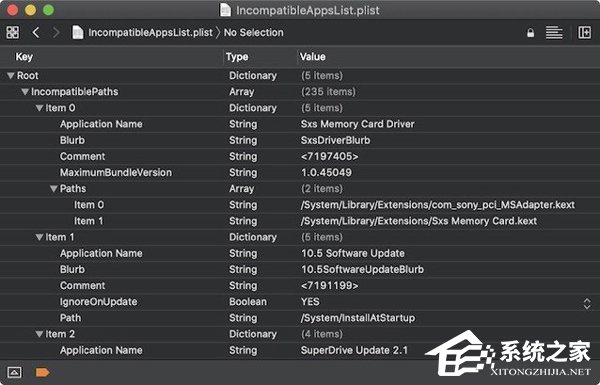Select the Path key under Item 1

70,318
